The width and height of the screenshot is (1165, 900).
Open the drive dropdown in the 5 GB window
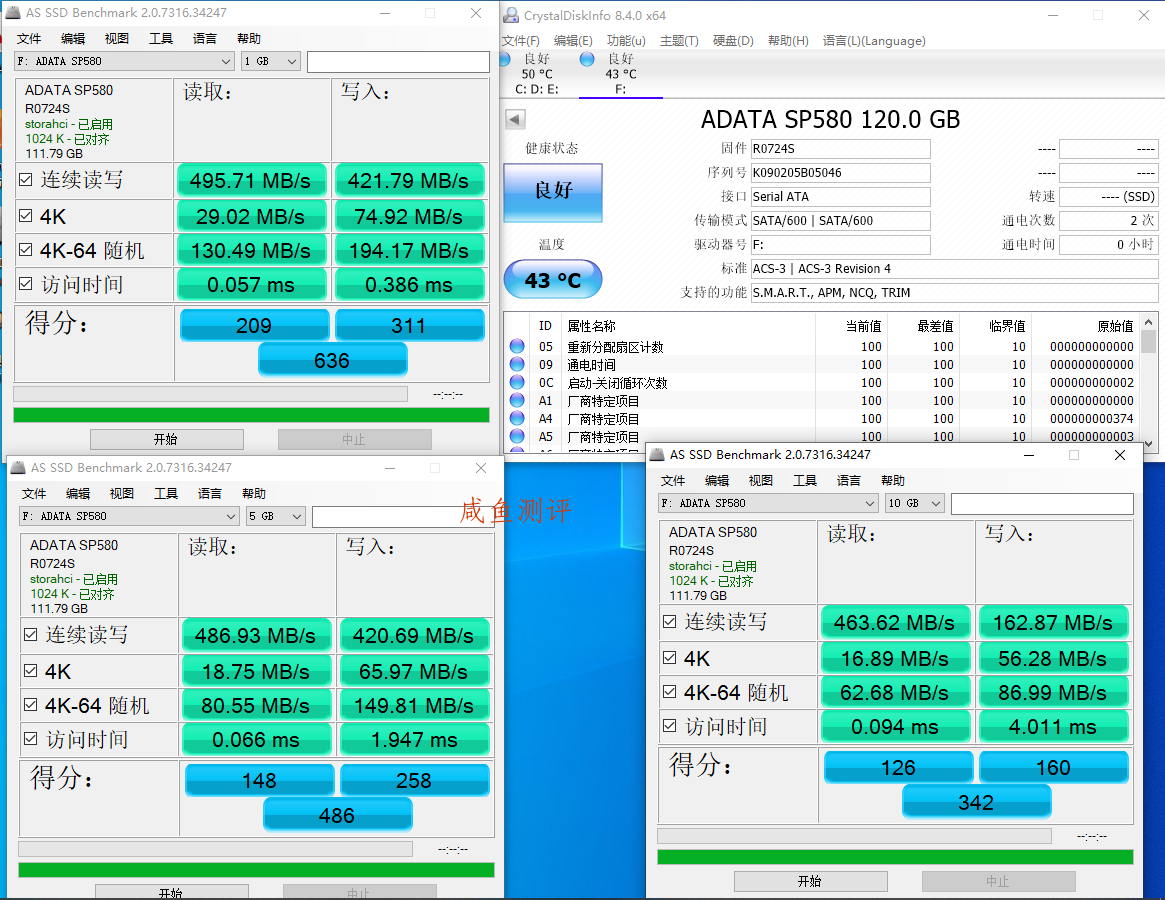pyautogui.click(x=129, y=516)
